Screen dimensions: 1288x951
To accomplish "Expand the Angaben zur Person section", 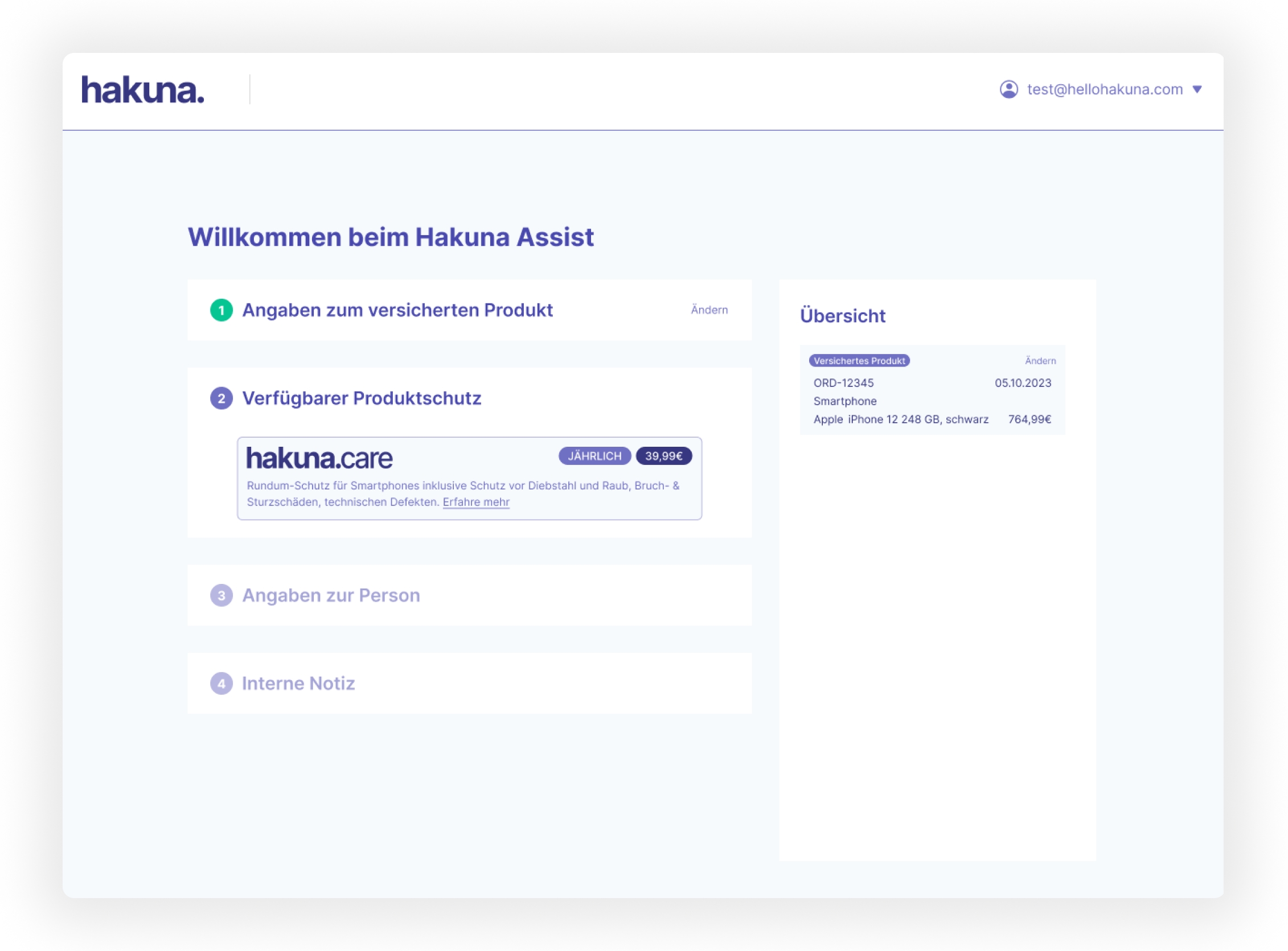I will point(331,595).
